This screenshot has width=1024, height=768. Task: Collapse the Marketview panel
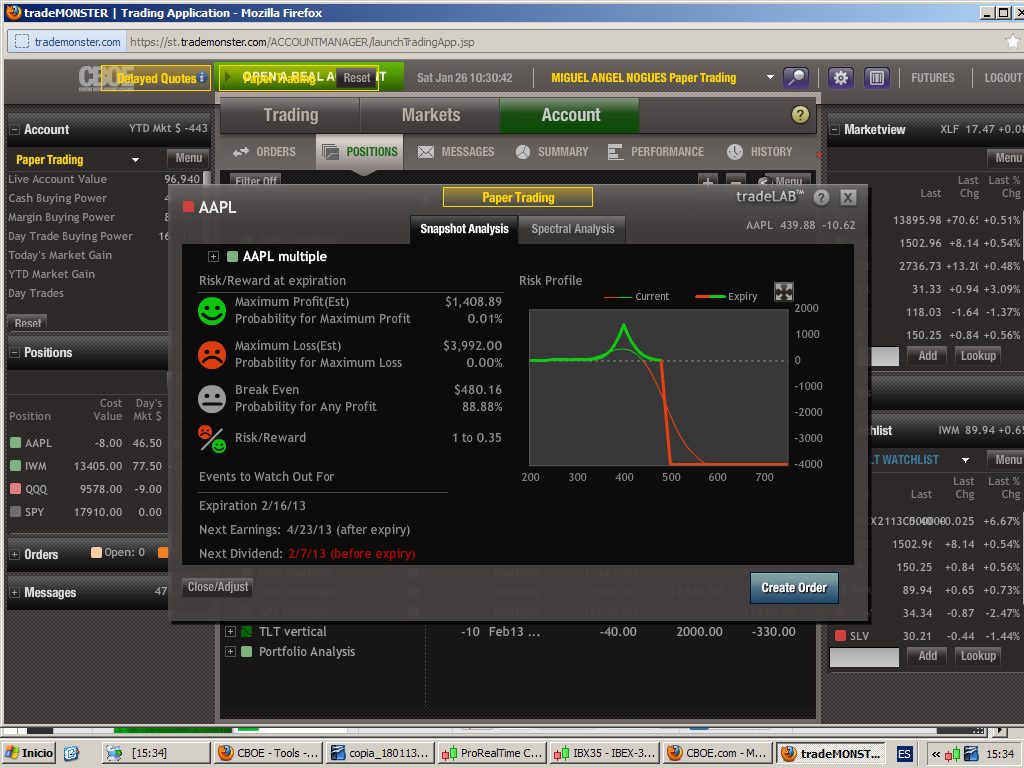[834, 130]
